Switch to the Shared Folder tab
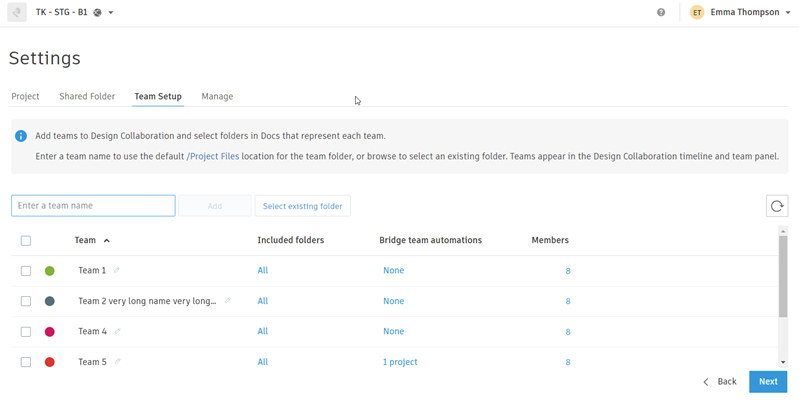799x403 pixels. 87,97
